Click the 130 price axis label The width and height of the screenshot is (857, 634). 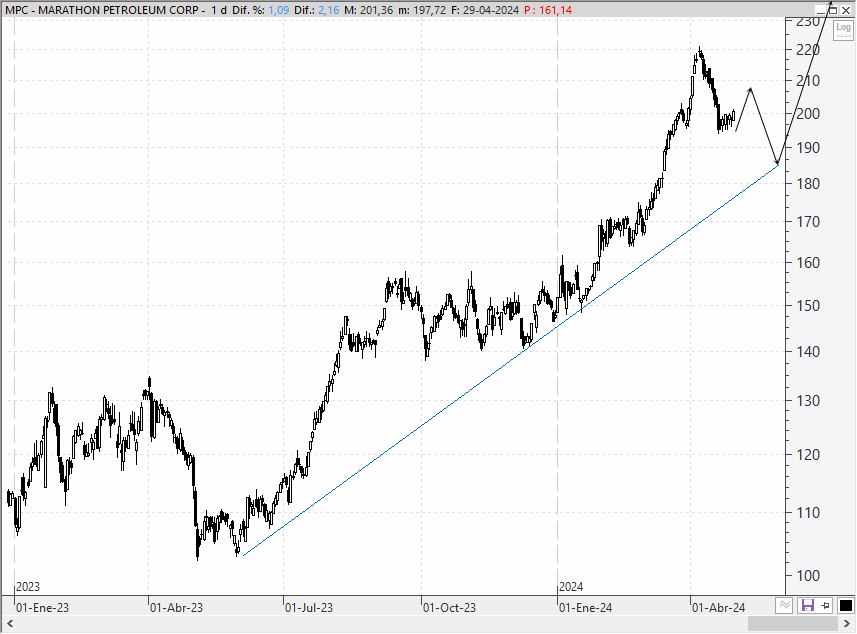[x=808, y=401]
